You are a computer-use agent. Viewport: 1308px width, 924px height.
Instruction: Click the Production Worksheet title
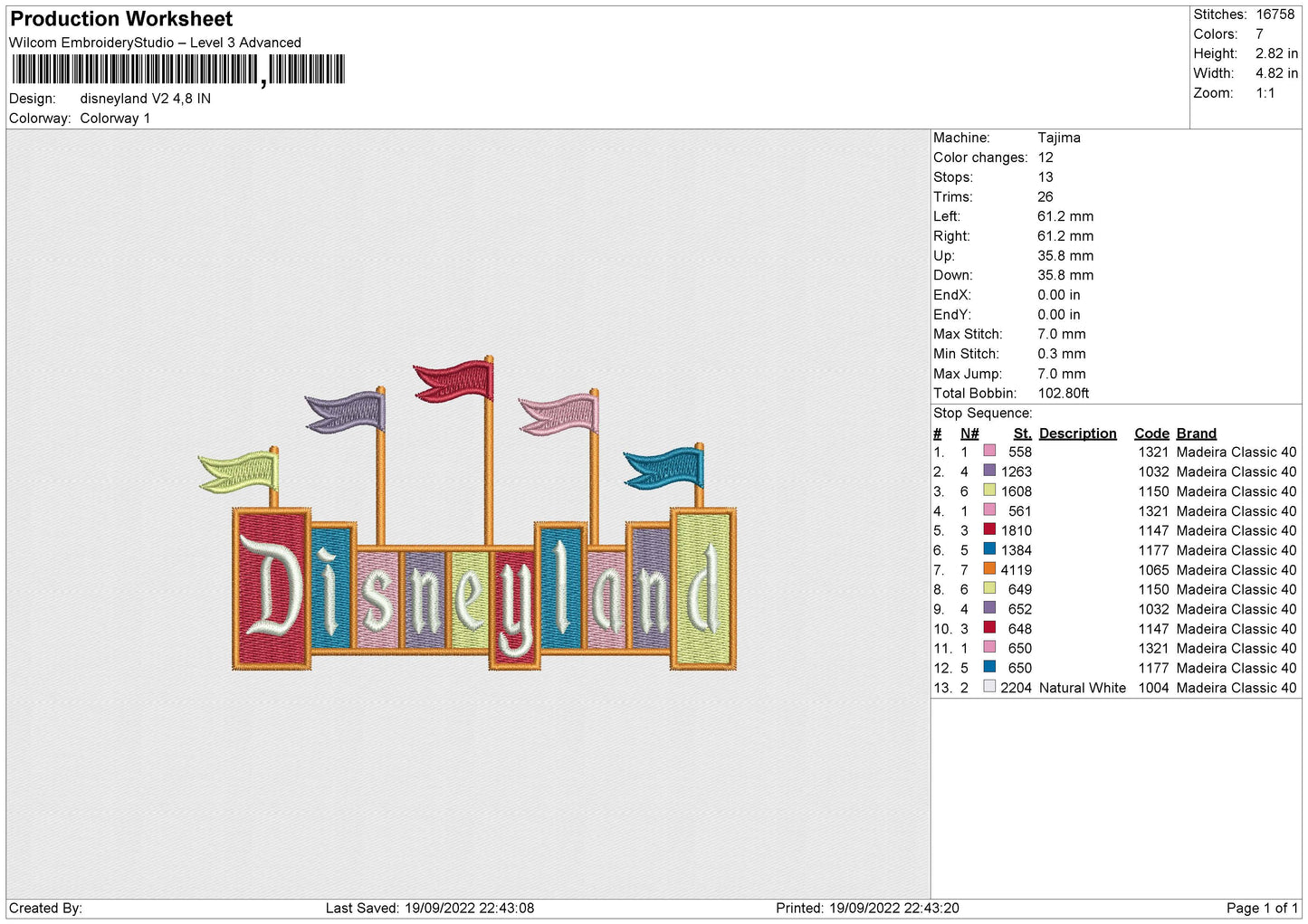121,19
